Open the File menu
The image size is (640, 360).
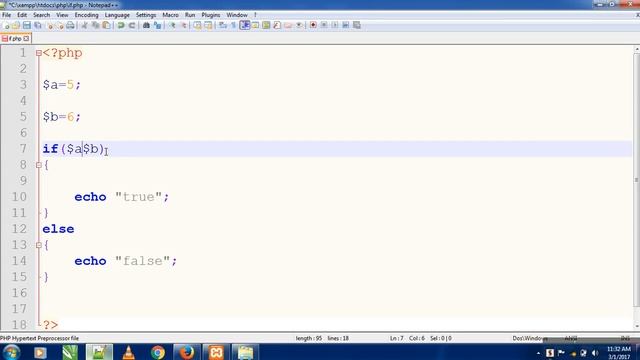click(x=7, y=15)
